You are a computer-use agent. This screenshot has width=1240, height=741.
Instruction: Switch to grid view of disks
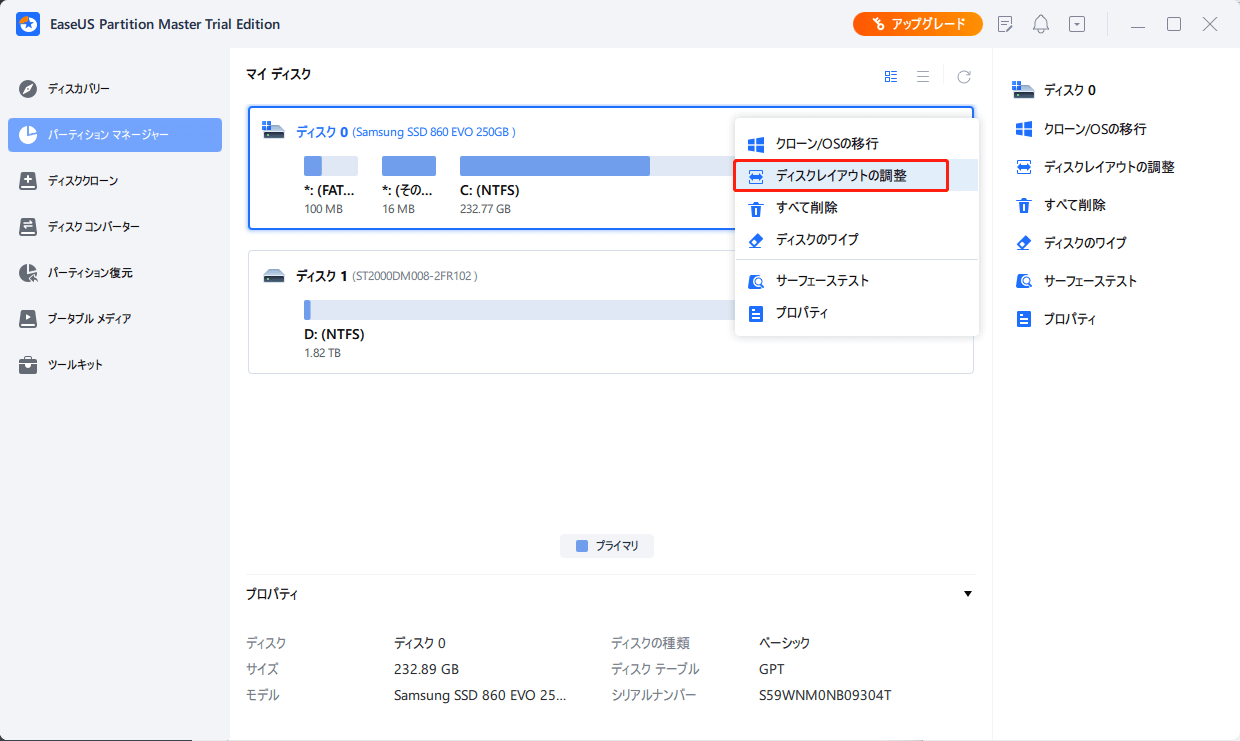pyautogui.click(x=891, y=76)
